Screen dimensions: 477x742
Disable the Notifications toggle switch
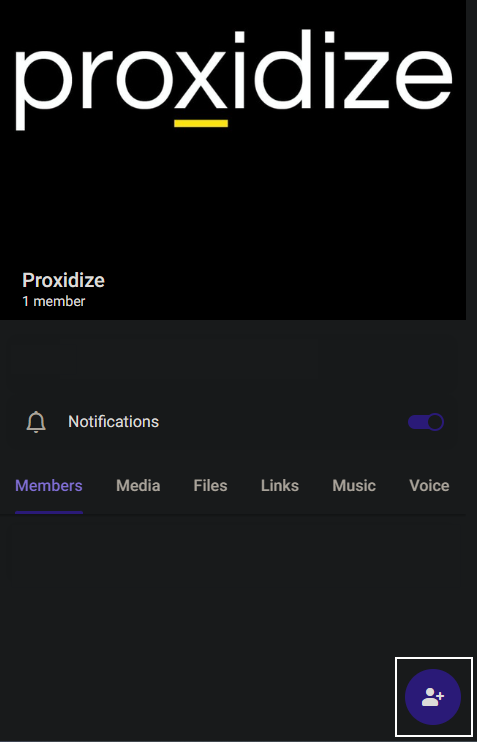point(426,422)
